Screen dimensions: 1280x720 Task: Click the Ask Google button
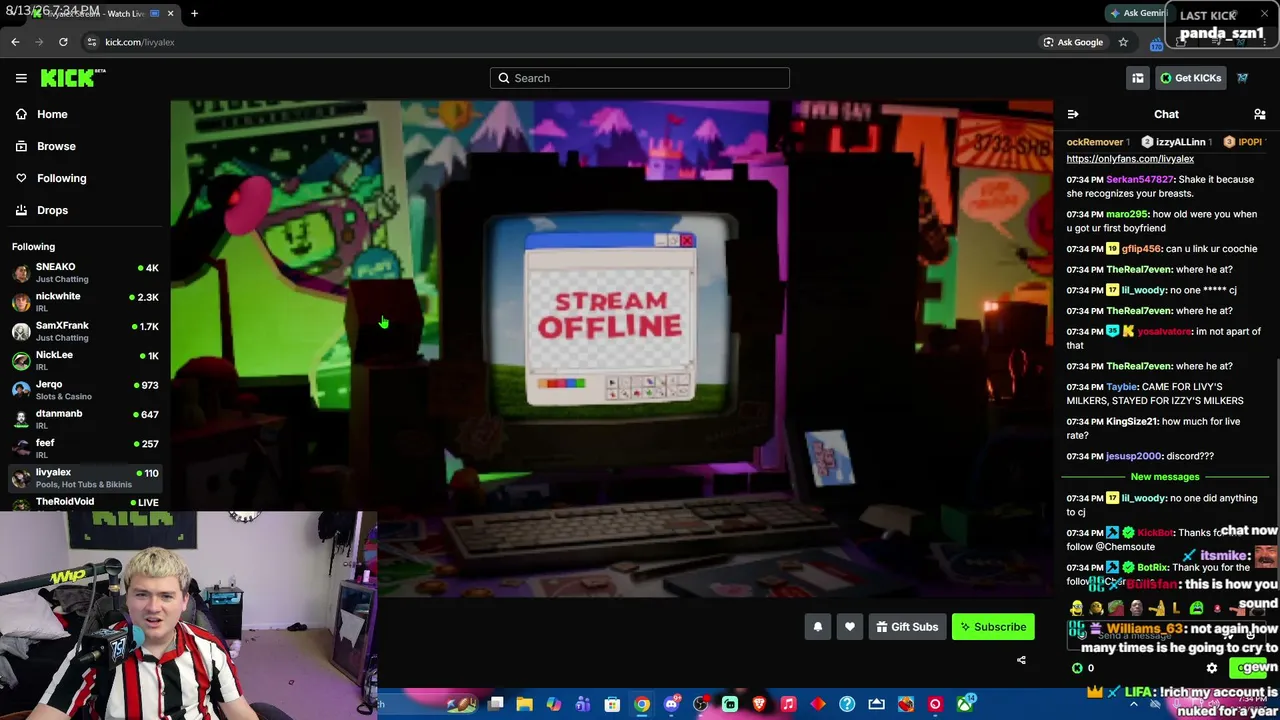click(1073, 42)
